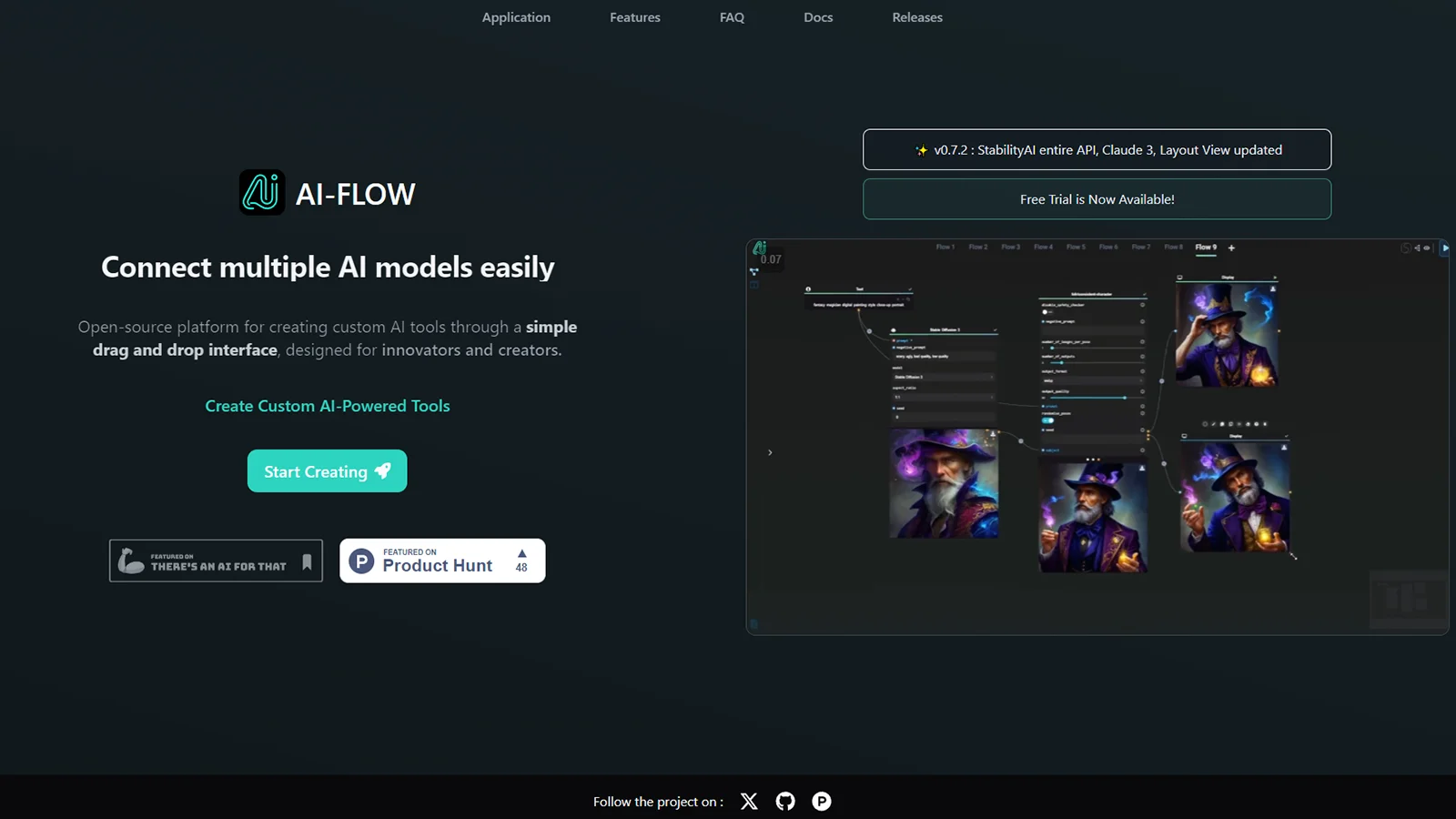The height and width of the screenshot is (819, 1456).
Task: Click the Start Creating button
Action: pyautogui.click(x=327, y=470)
